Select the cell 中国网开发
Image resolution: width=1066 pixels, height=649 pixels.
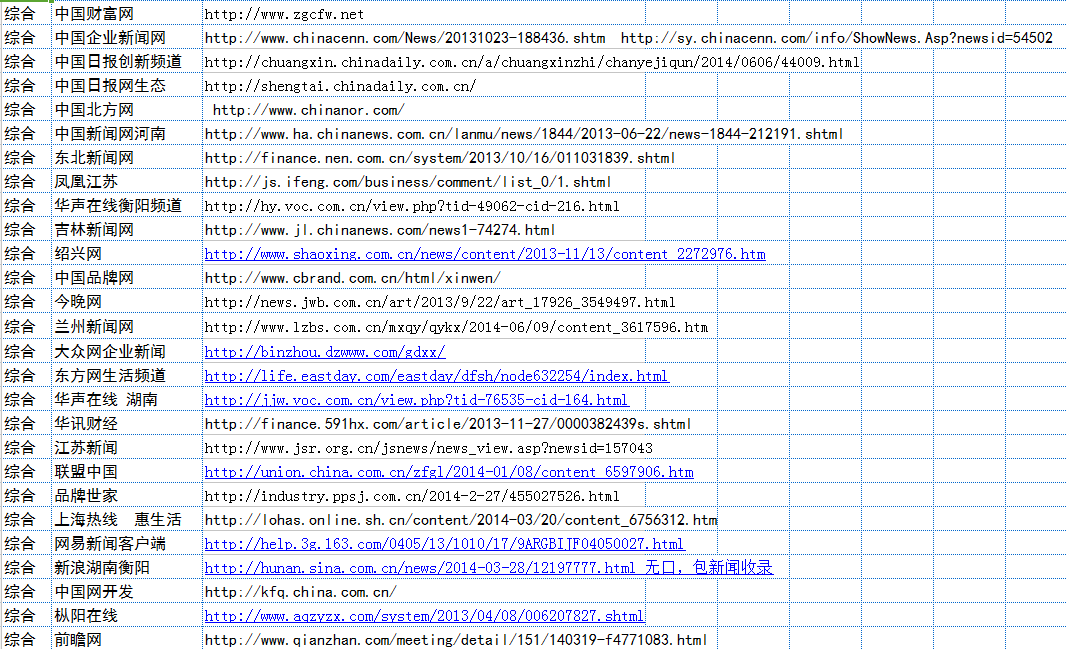(x=126, y=592)
